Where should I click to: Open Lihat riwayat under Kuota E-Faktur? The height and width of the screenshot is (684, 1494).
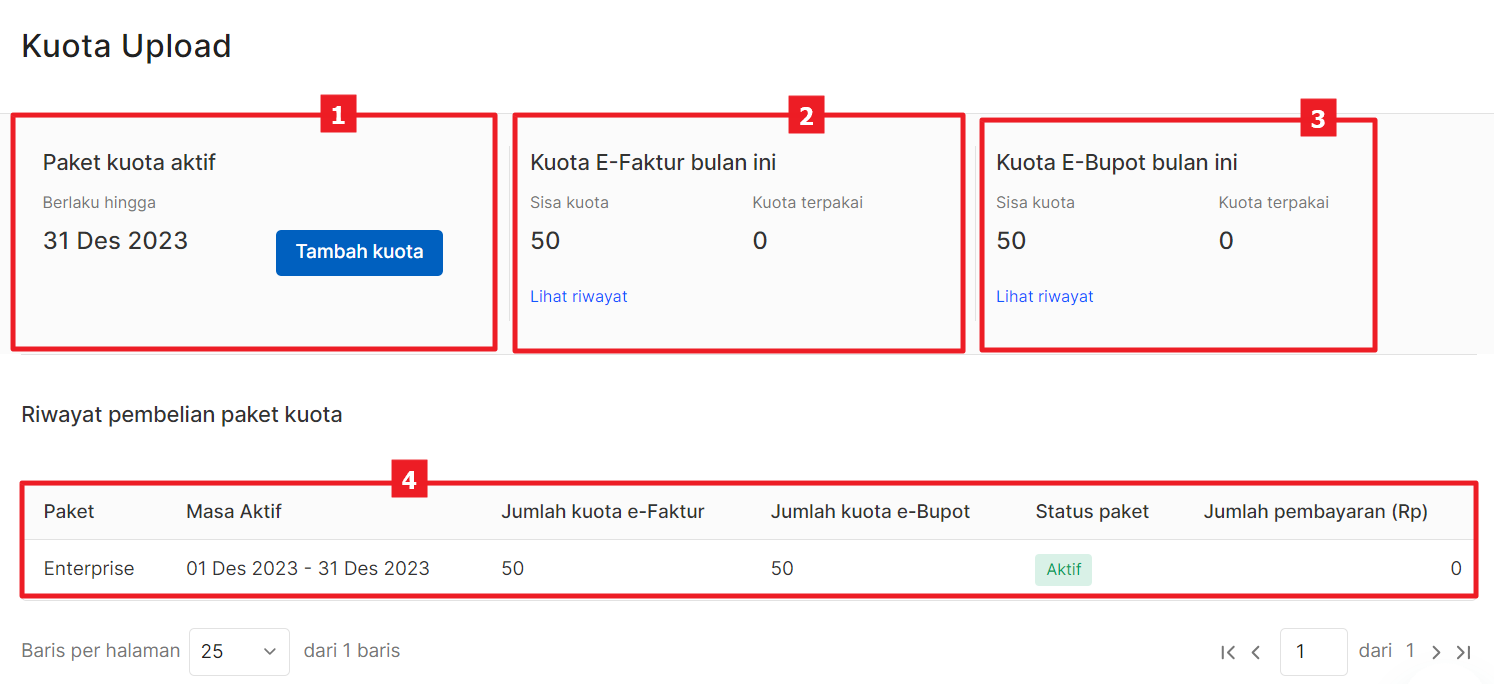[579, 296]
